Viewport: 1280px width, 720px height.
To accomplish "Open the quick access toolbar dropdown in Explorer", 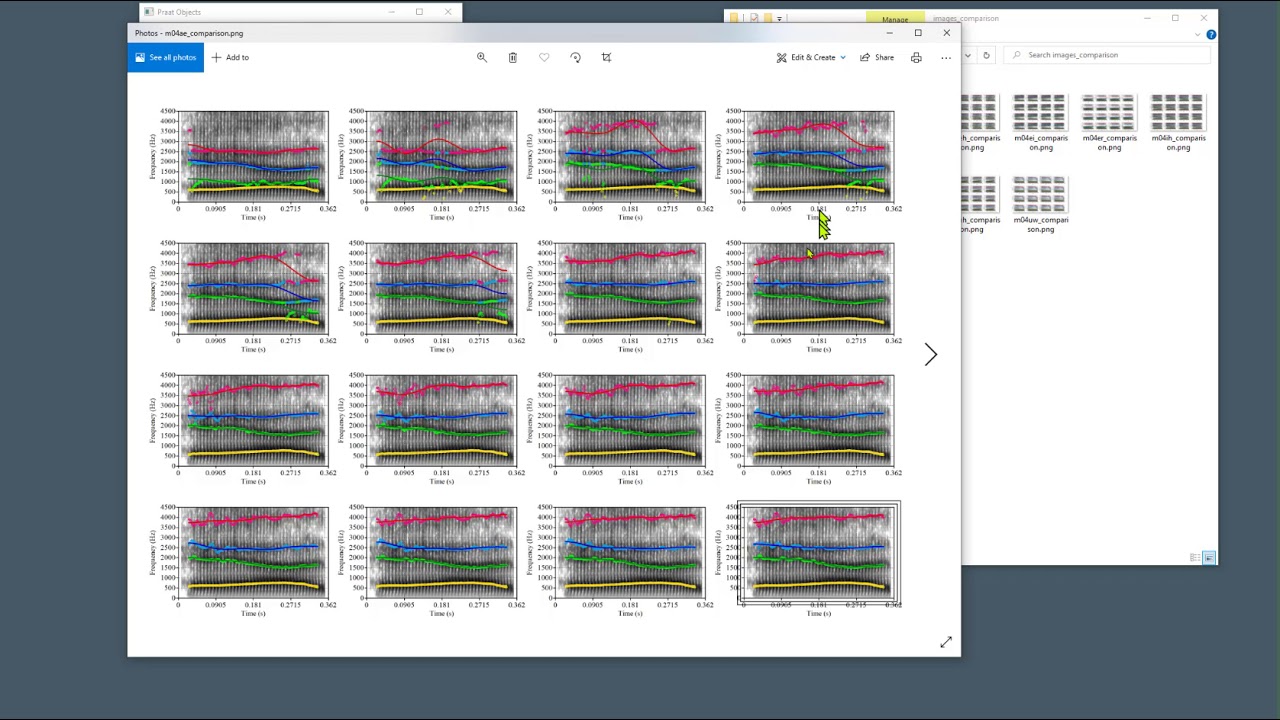I will coord(779,18).
